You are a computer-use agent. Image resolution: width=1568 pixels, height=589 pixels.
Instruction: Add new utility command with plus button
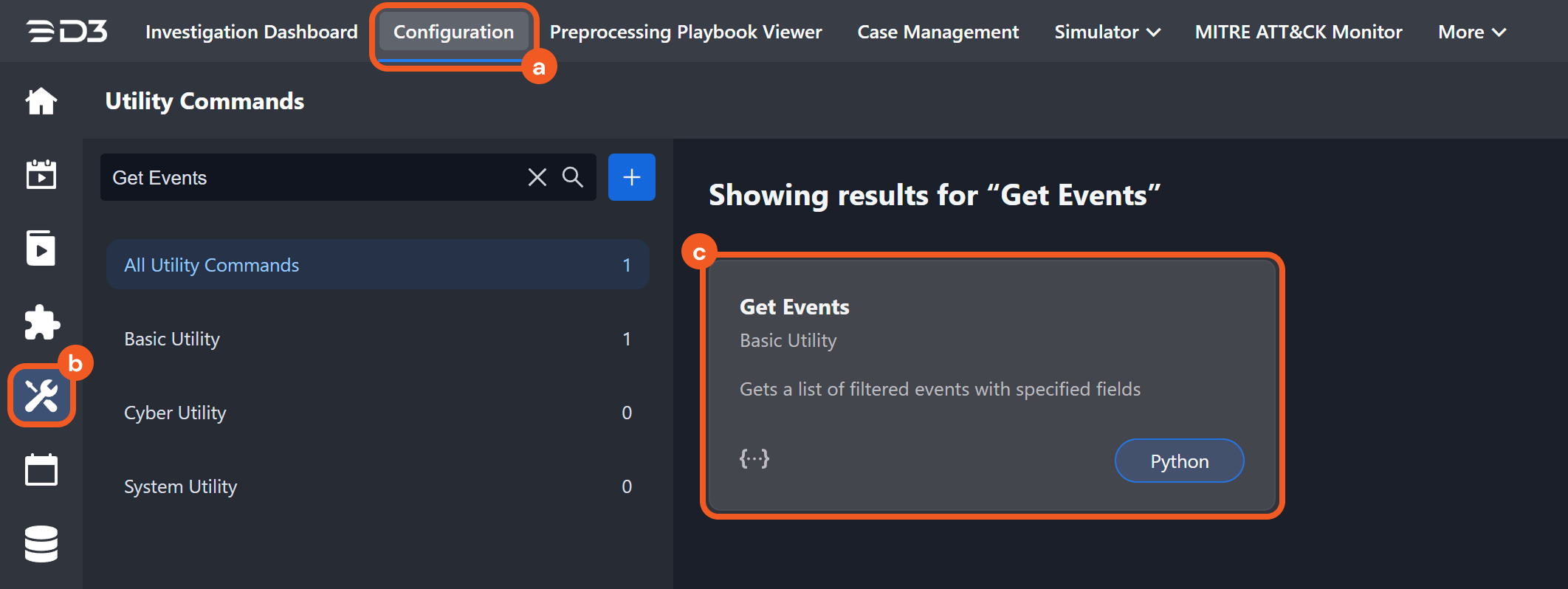631,177
